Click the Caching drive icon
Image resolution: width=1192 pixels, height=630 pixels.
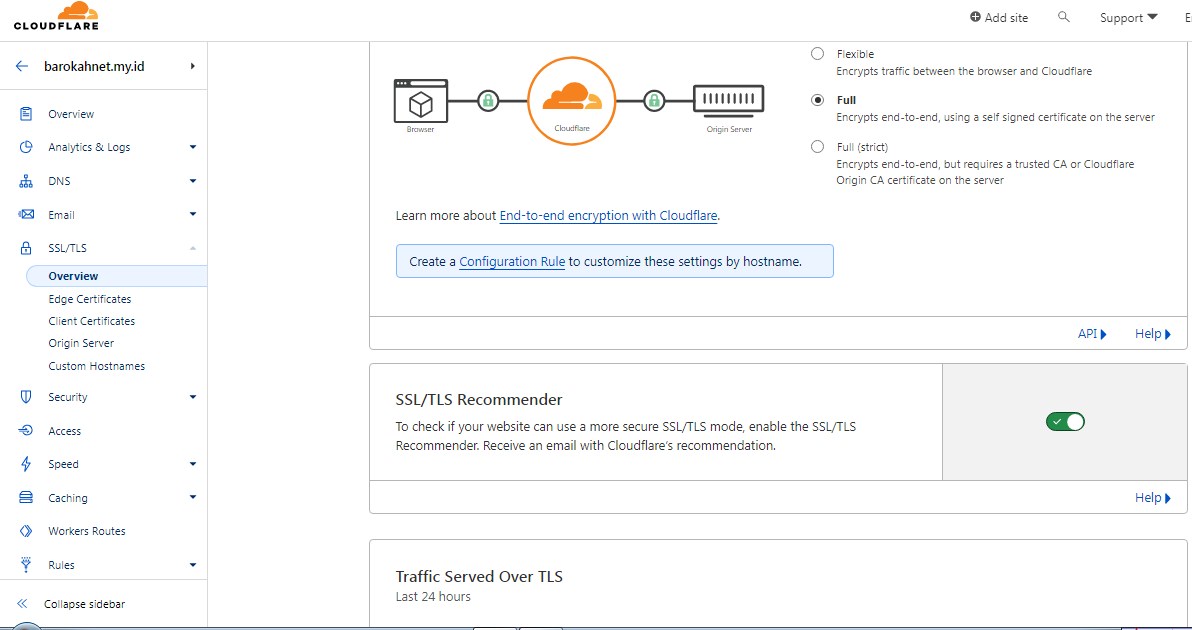coord(26,498)
